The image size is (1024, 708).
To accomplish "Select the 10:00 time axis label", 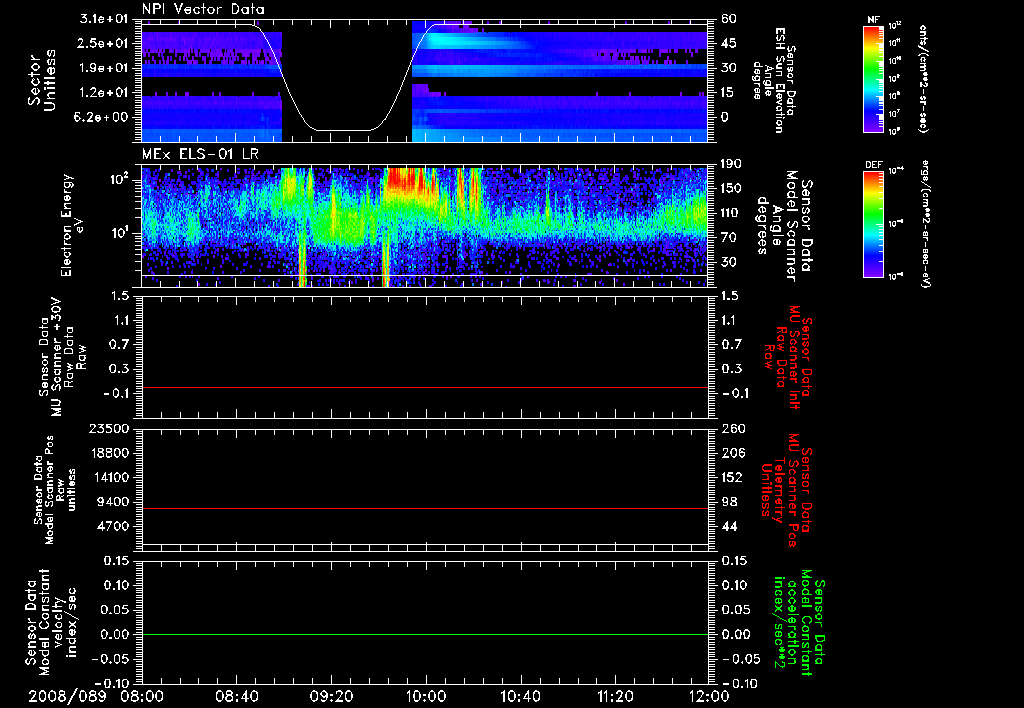I will pos(426,697).
